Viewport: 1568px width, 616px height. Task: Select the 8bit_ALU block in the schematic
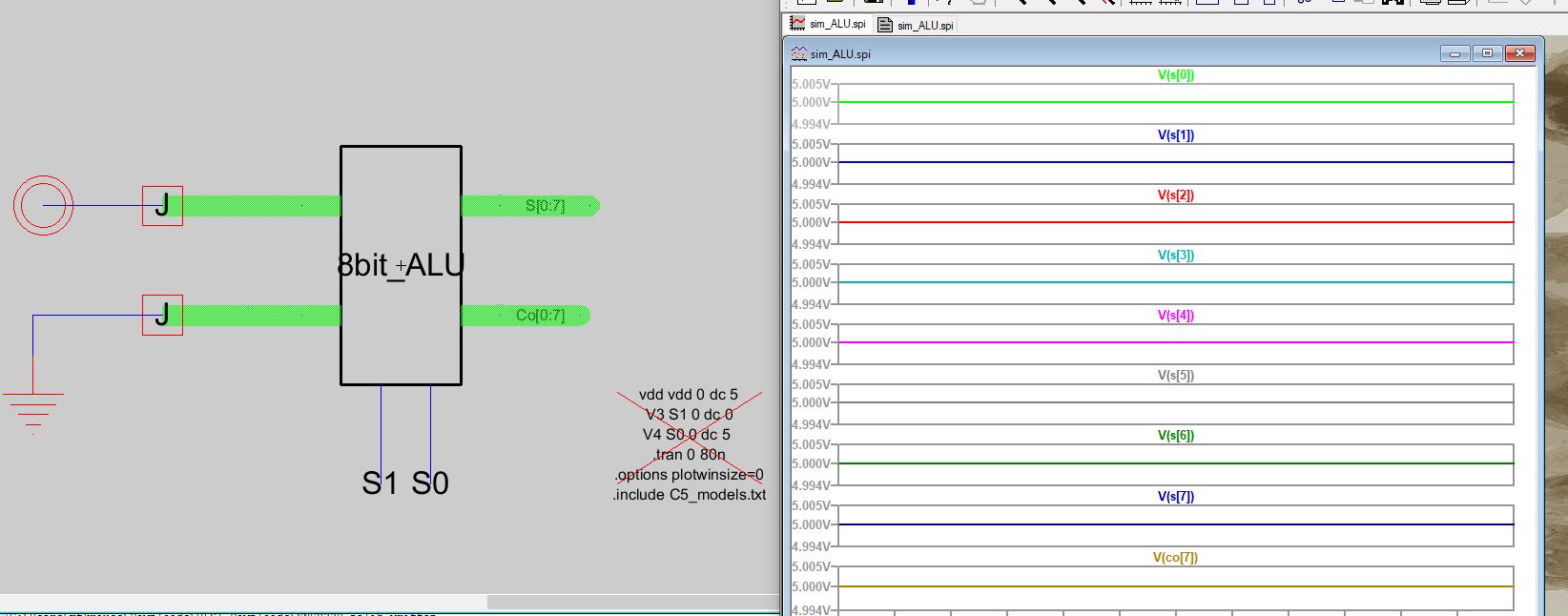[x=401, y=265]
